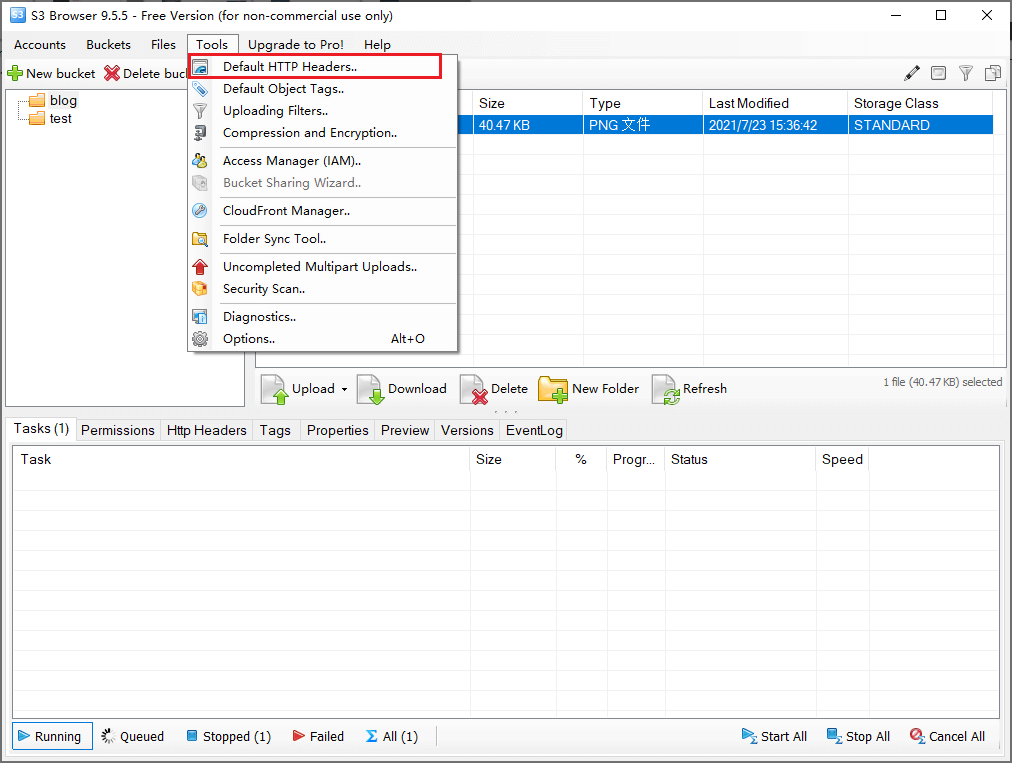
Task: Switch to the Versions tab
Action: (x=467, y=430)
